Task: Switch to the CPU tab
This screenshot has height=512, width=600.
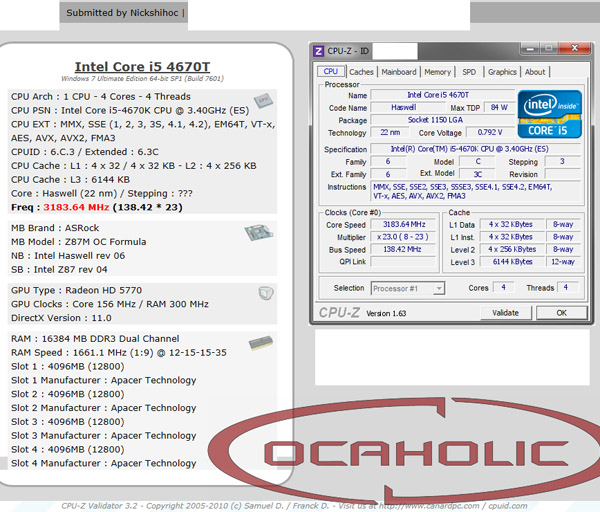Action: pos(331,72)
